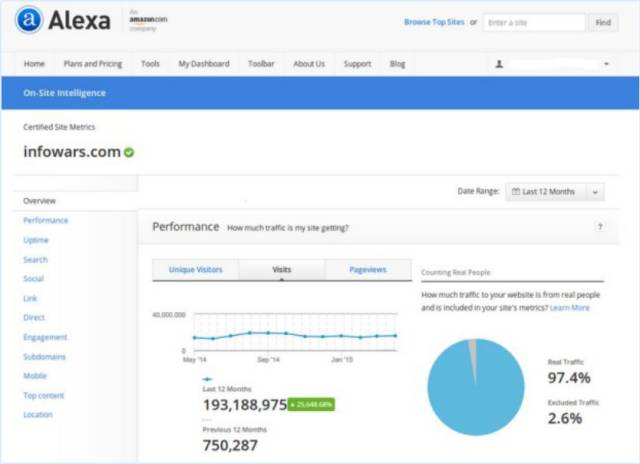Expand the user account dropdown arrow
The image size is (640, 464).
coord(606,64)
